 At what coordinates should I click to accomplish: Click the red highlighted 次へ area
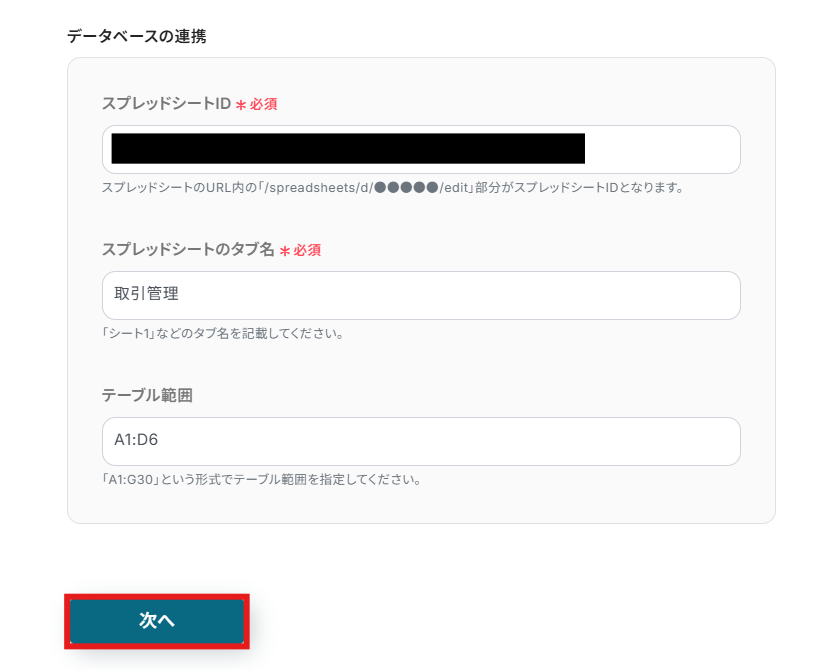[x=156, y=620]
